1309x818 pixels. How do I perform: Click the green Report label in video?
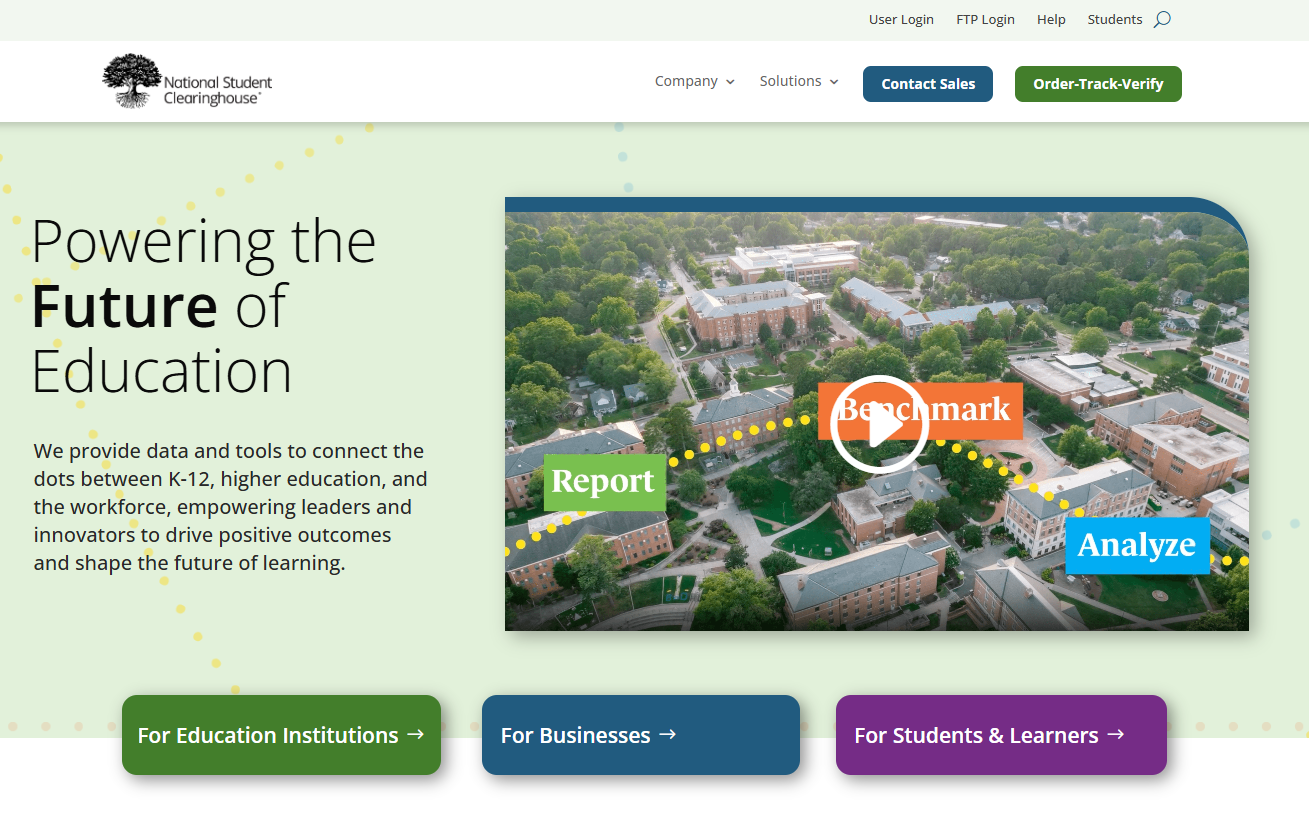pos(604,482)
